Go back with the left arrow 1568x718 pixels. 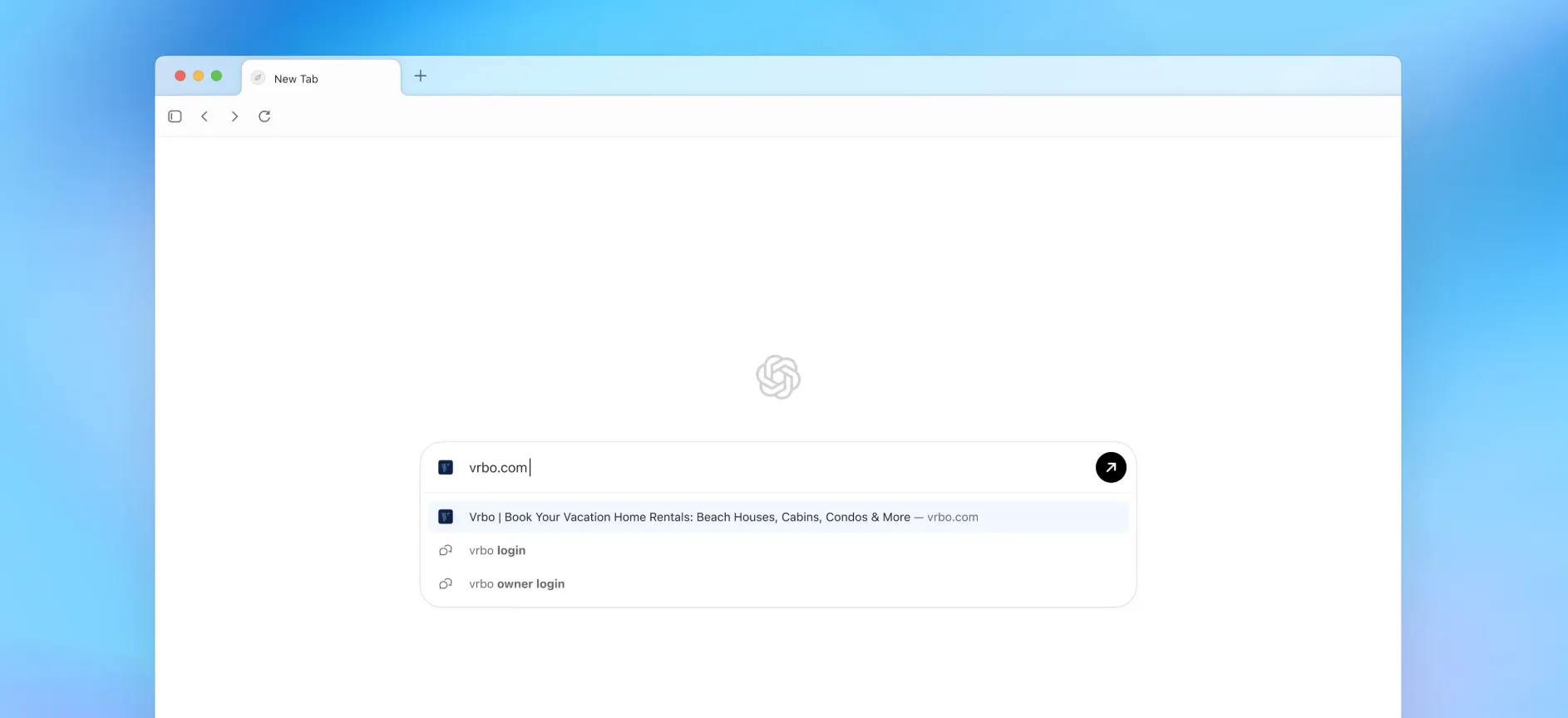(205, 116)
